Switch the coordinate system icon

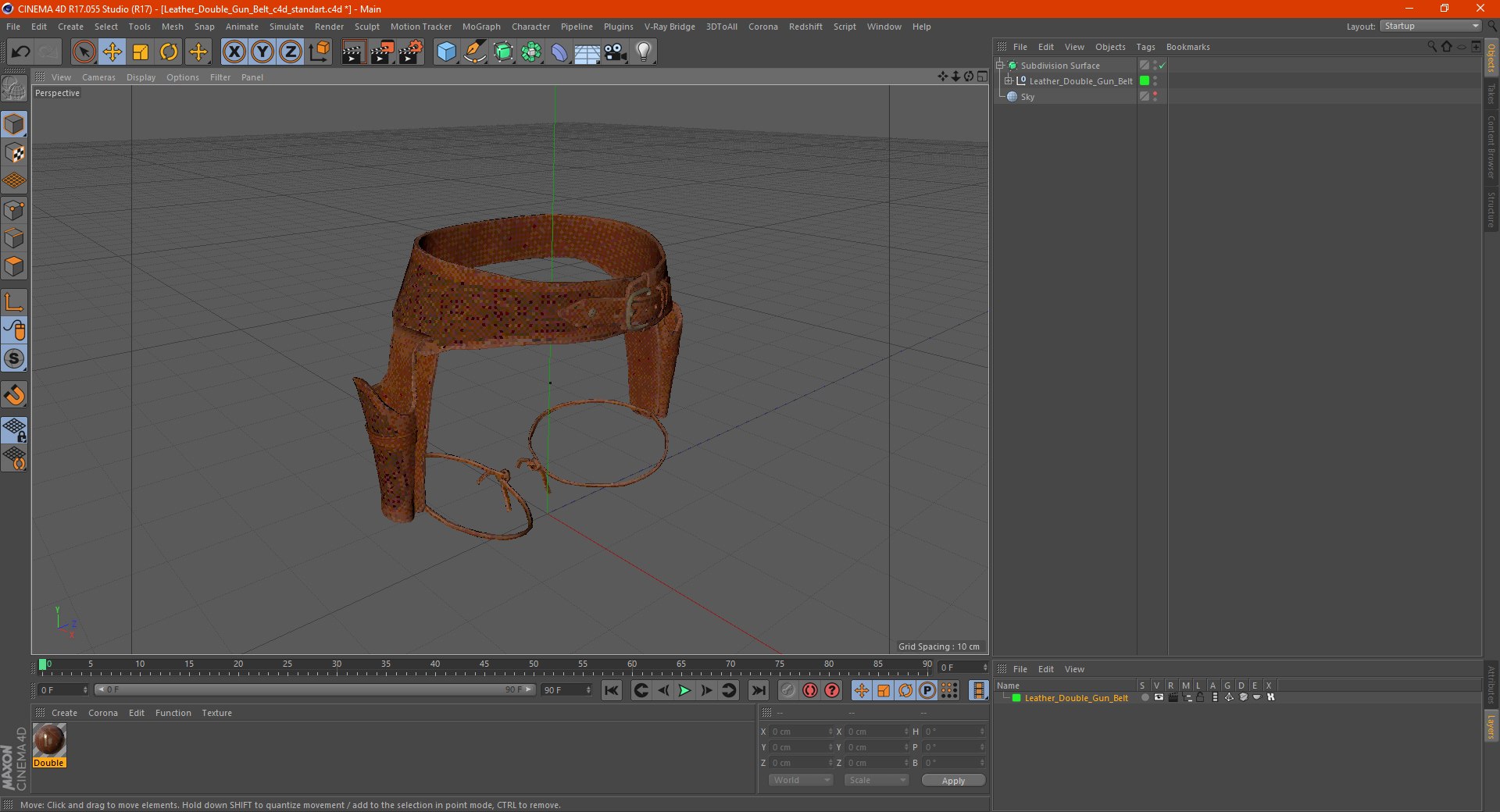319,52
